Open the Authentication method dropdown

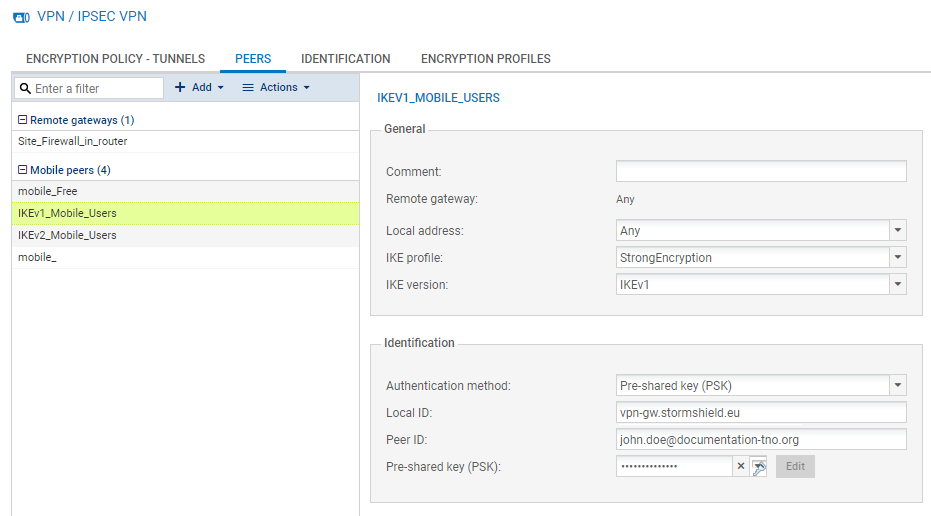click(897, 386)
